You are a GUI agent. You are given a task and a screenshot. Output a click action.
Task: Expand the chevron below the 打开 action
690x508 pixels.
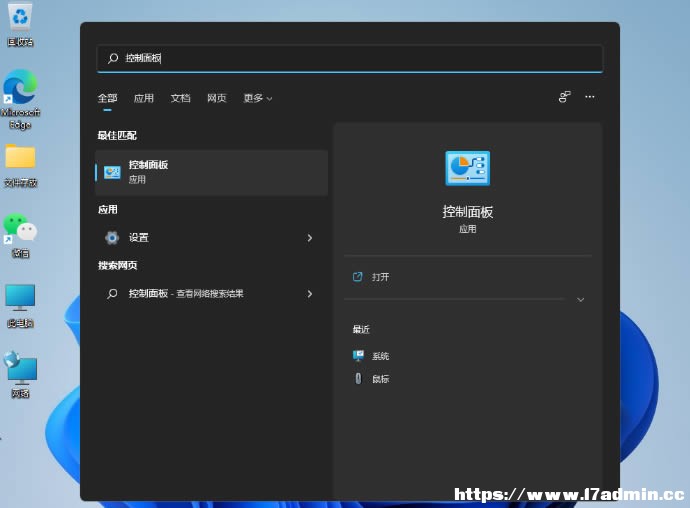(x=580, y=300)
